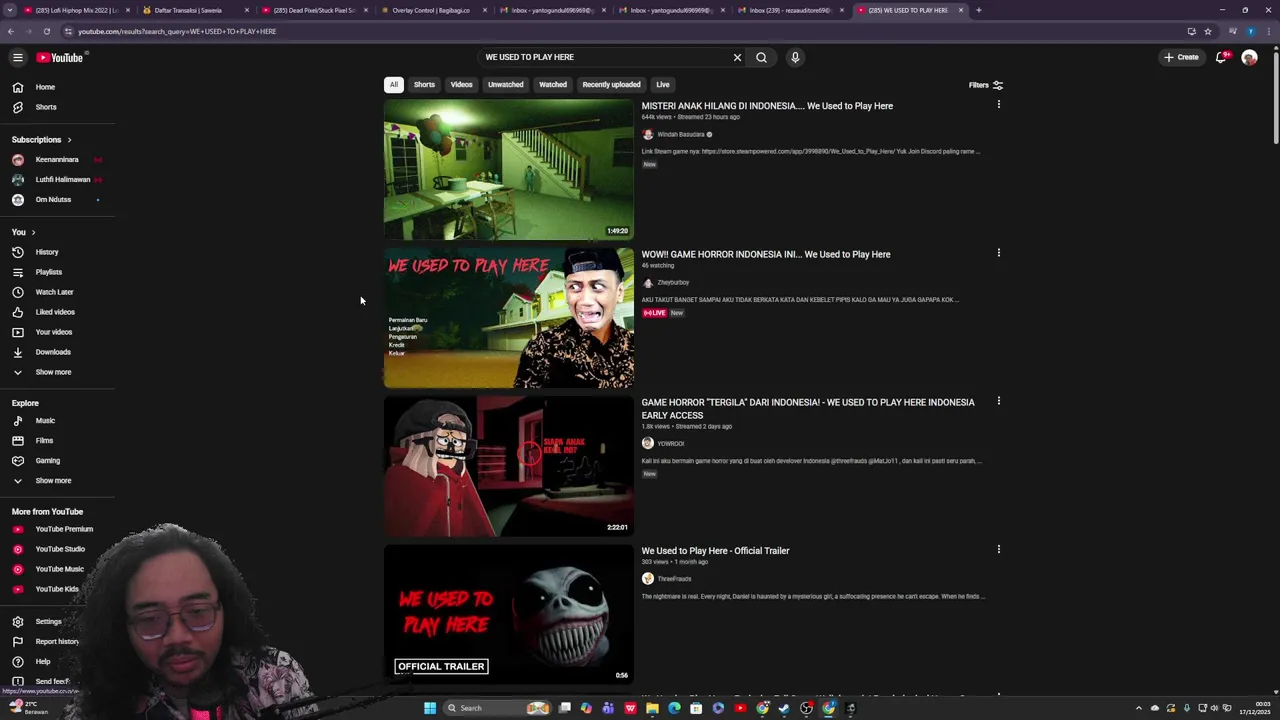Expand the Subscriptions section header
1280x720 pixels.
pyautogui.click(x=42, y=140)
